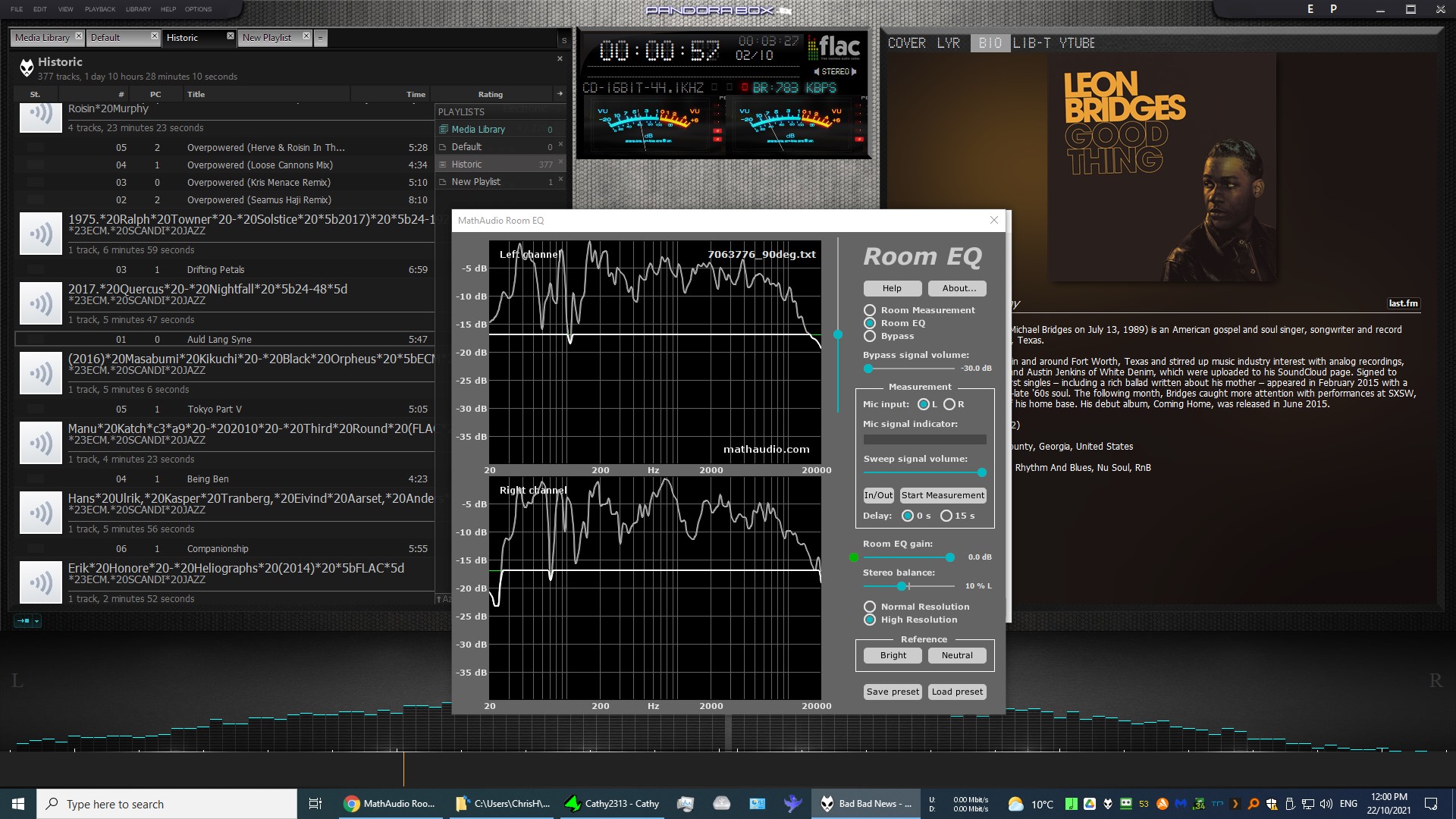Switch to the LIB-T panel tab
Image resolution: width=1456 pixels, height=819 pixels.
pyautogui.click(x=1032, y=43)
